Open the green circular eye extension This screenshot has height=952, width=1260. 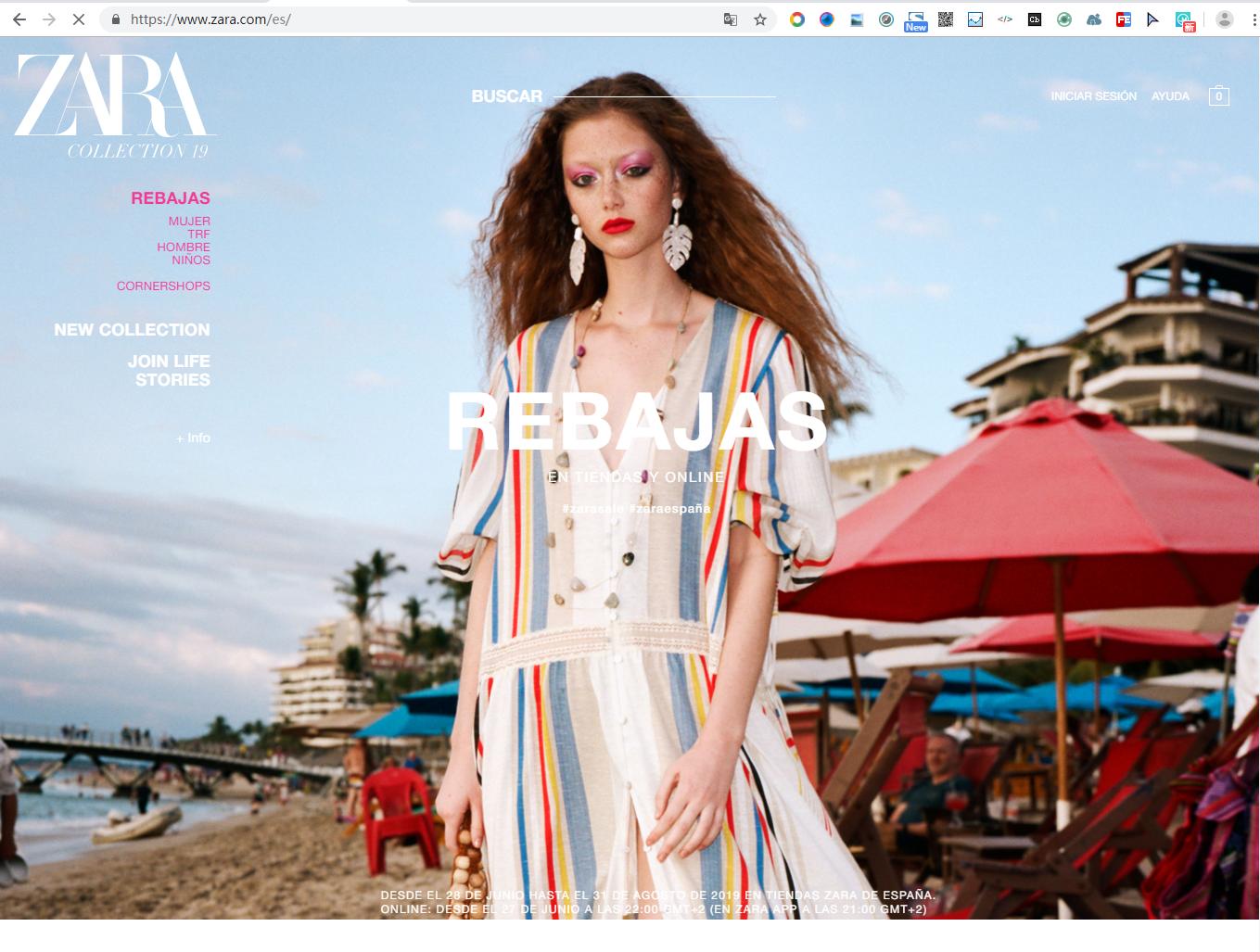click(x=1064, y=19)
